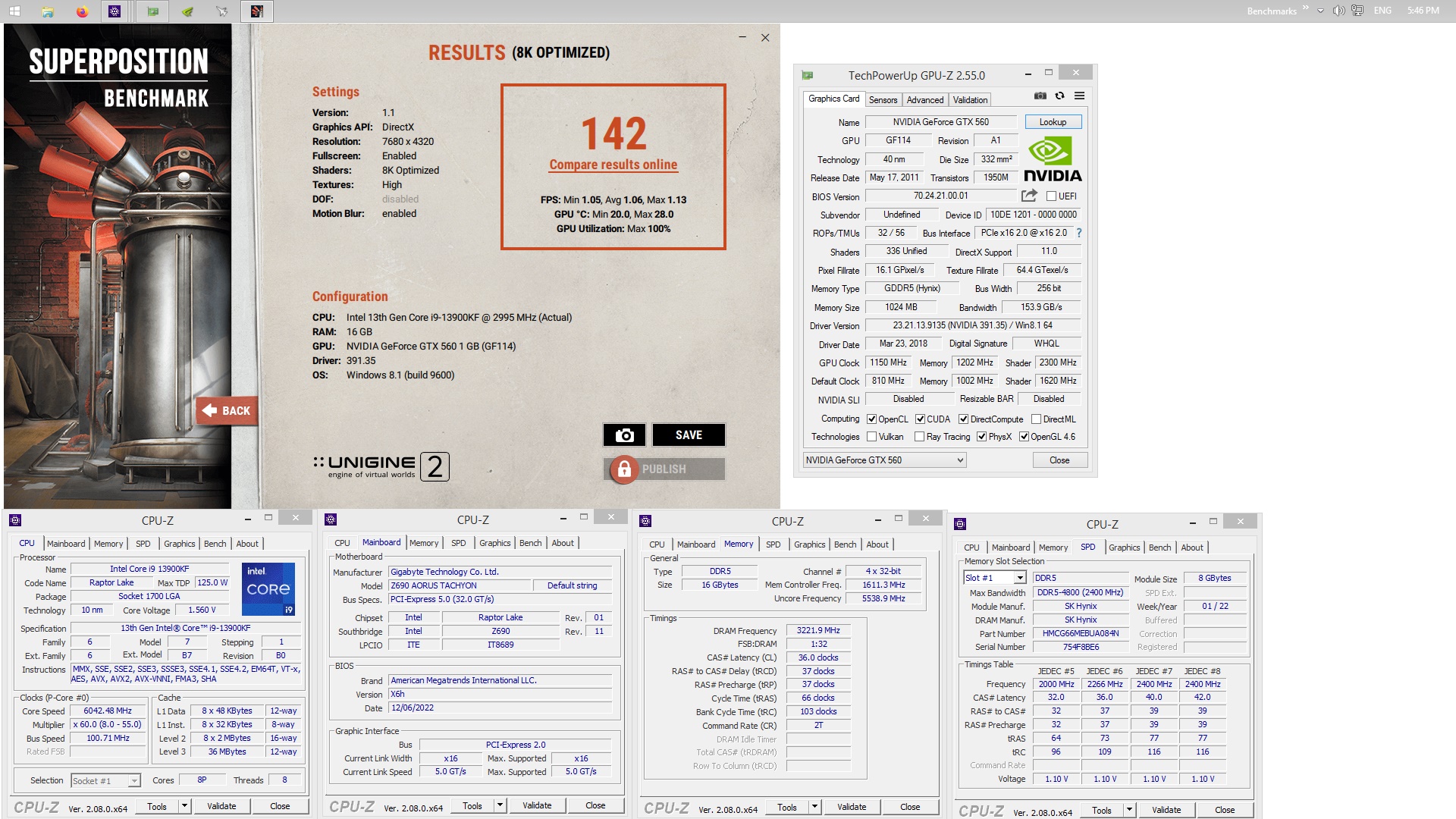Viewport: 1456px width, 819px height.
Task: Click title icon of CPU-Z Memory window
Action: click(x=645, y=521)
